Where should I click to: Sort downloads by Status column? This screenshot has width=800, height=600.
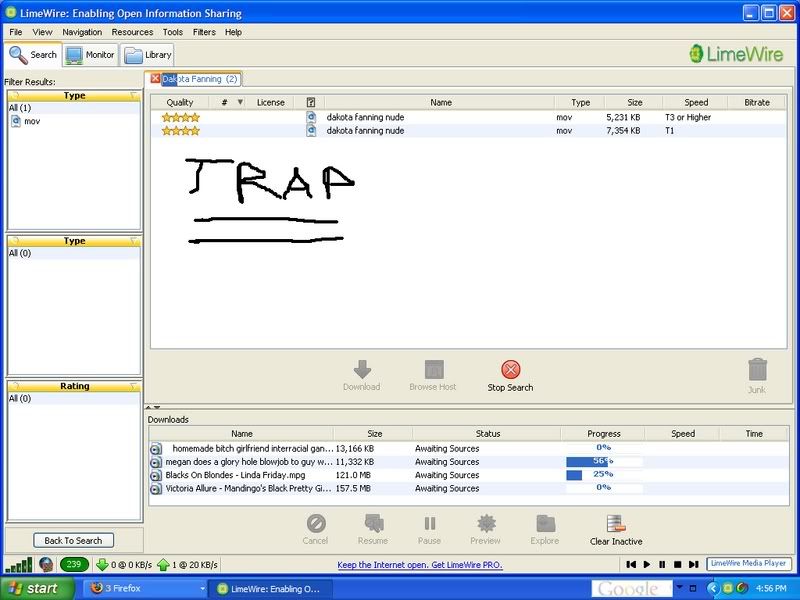(488, 434)
